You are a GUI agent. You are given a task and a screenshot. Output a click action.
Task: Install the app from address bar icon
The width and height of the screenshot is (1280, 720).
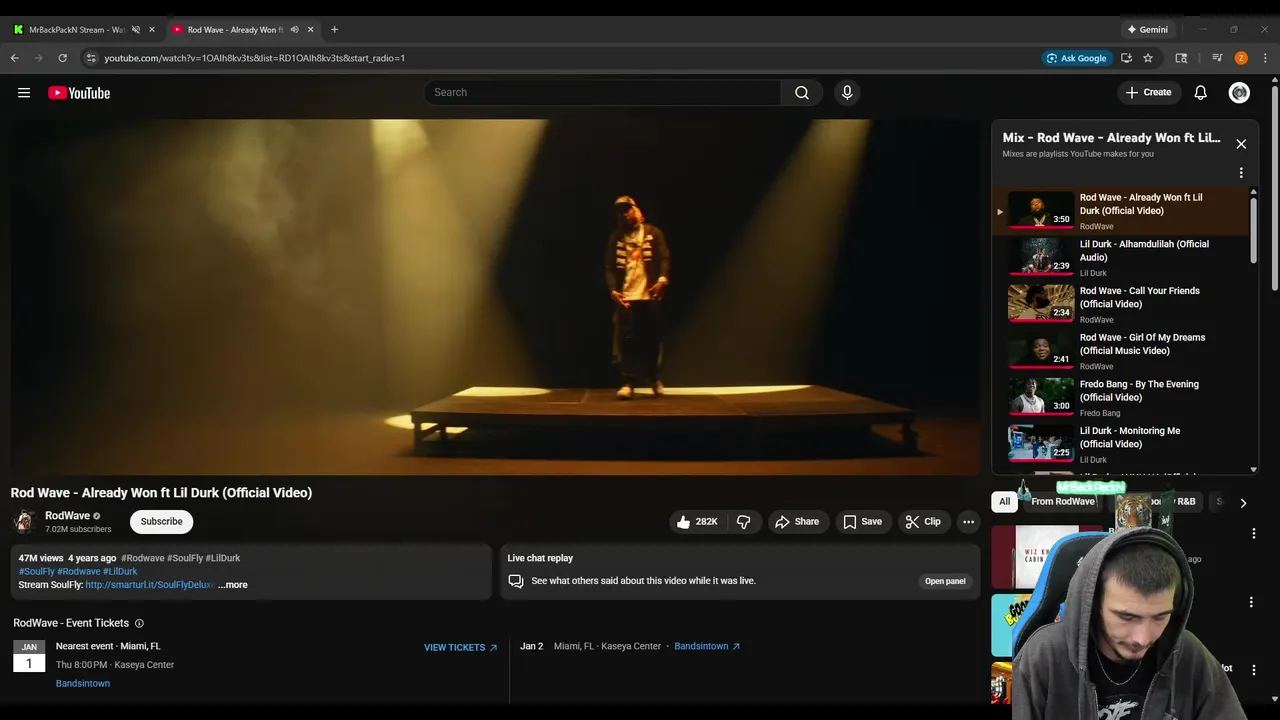pyautogui.click(x=1126, y=58)
